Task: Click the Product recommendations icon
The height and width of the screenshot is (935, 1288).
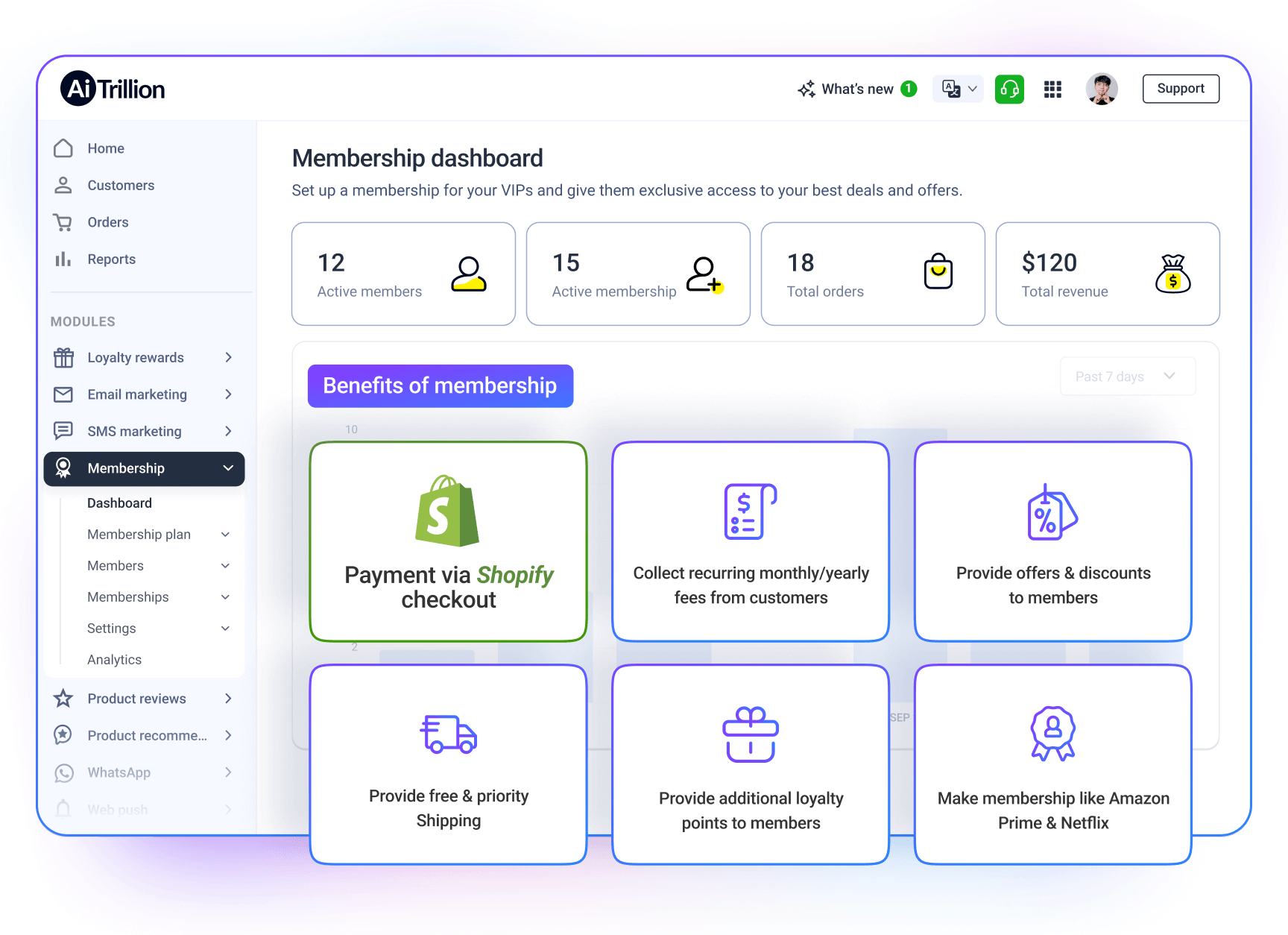Action: pyautogui.click(x=63, y=735)
